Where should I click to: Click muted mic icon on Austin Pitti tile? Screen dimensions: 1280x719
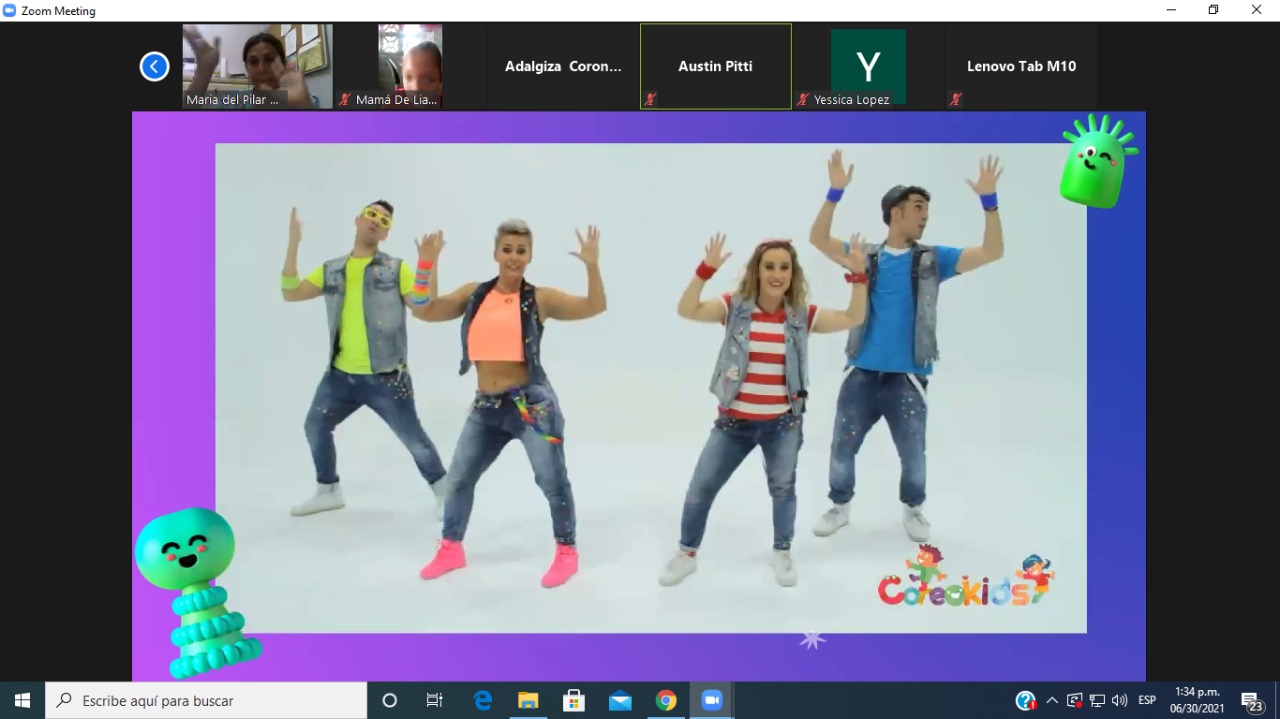[x=651, y=99]
